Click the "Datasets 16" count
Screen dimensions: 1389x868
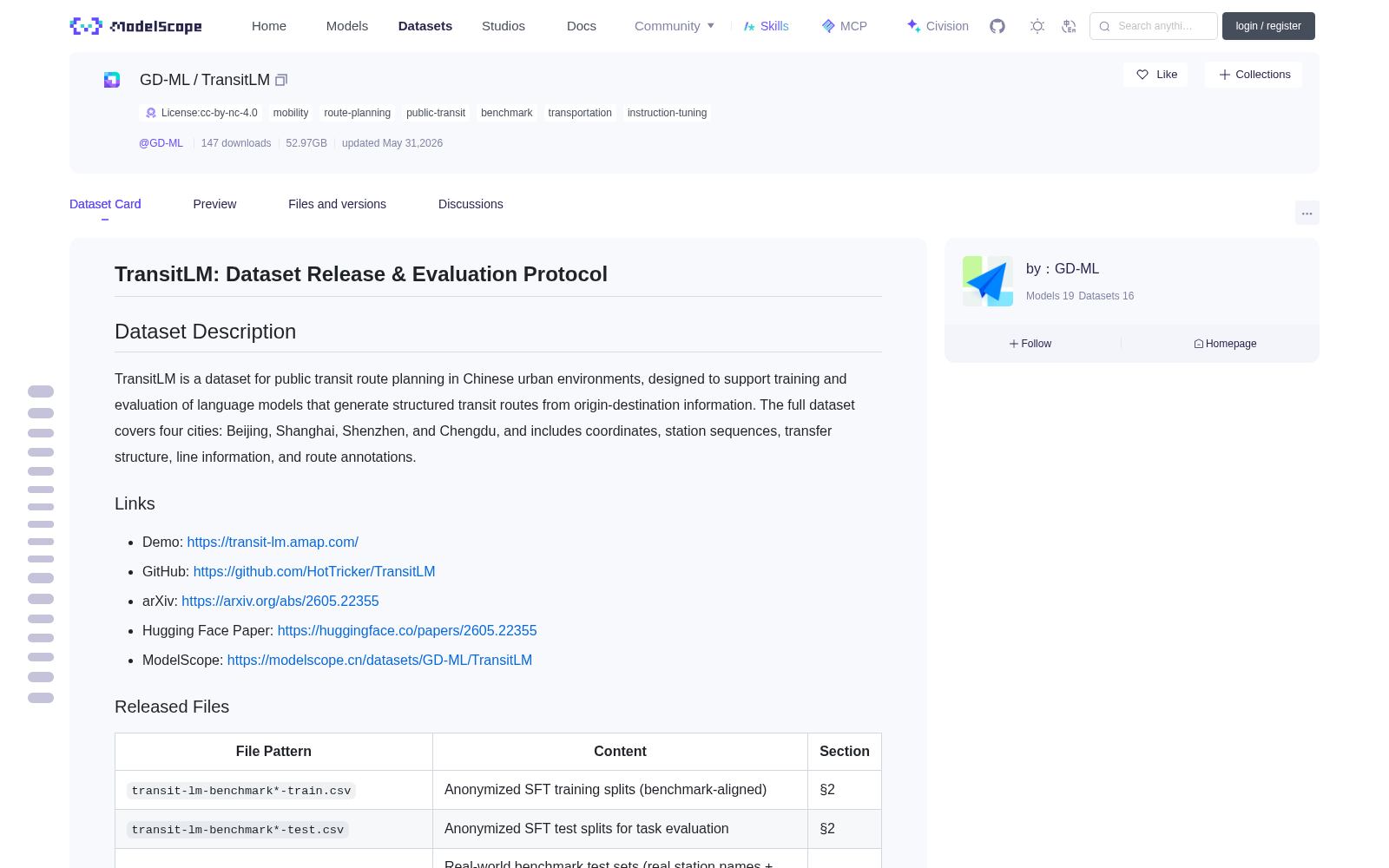1106,296
